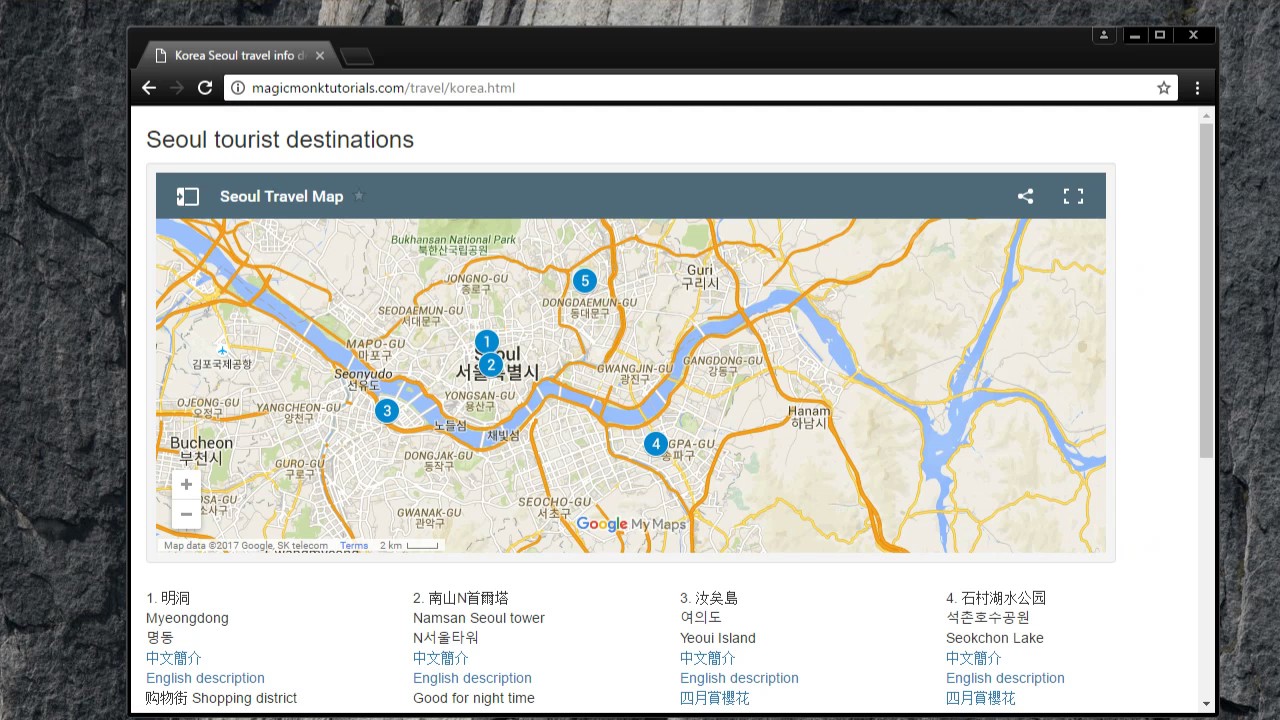1280x720 pixels.
Task: View site information icon in address bar
Action: (x=238, y=88)
